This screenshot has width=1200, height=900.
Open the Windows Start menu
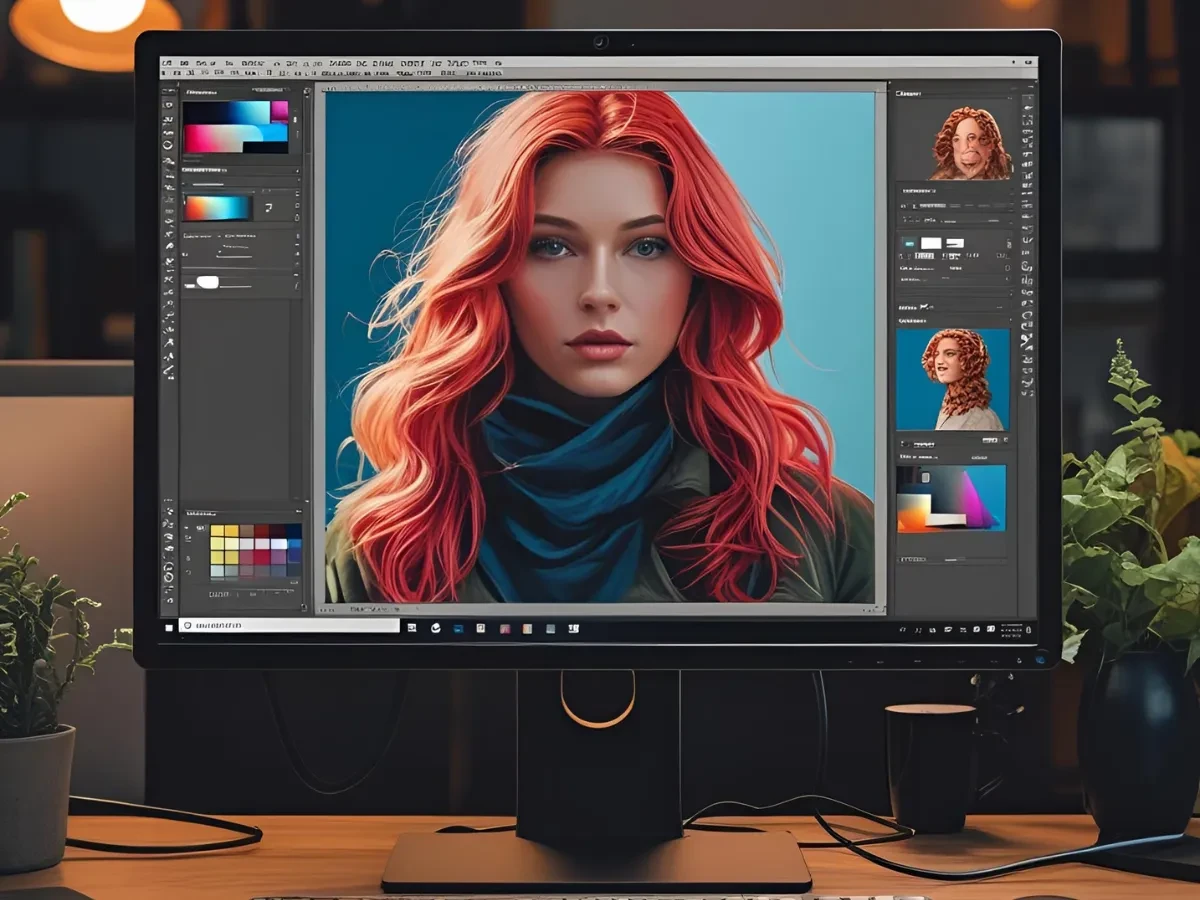169,628
